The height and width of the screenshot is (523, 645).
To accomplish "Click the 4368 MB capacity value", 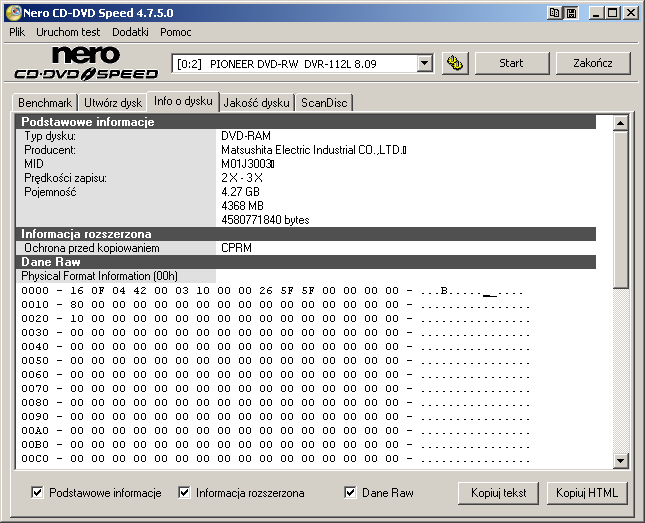I will click(242, 206).
